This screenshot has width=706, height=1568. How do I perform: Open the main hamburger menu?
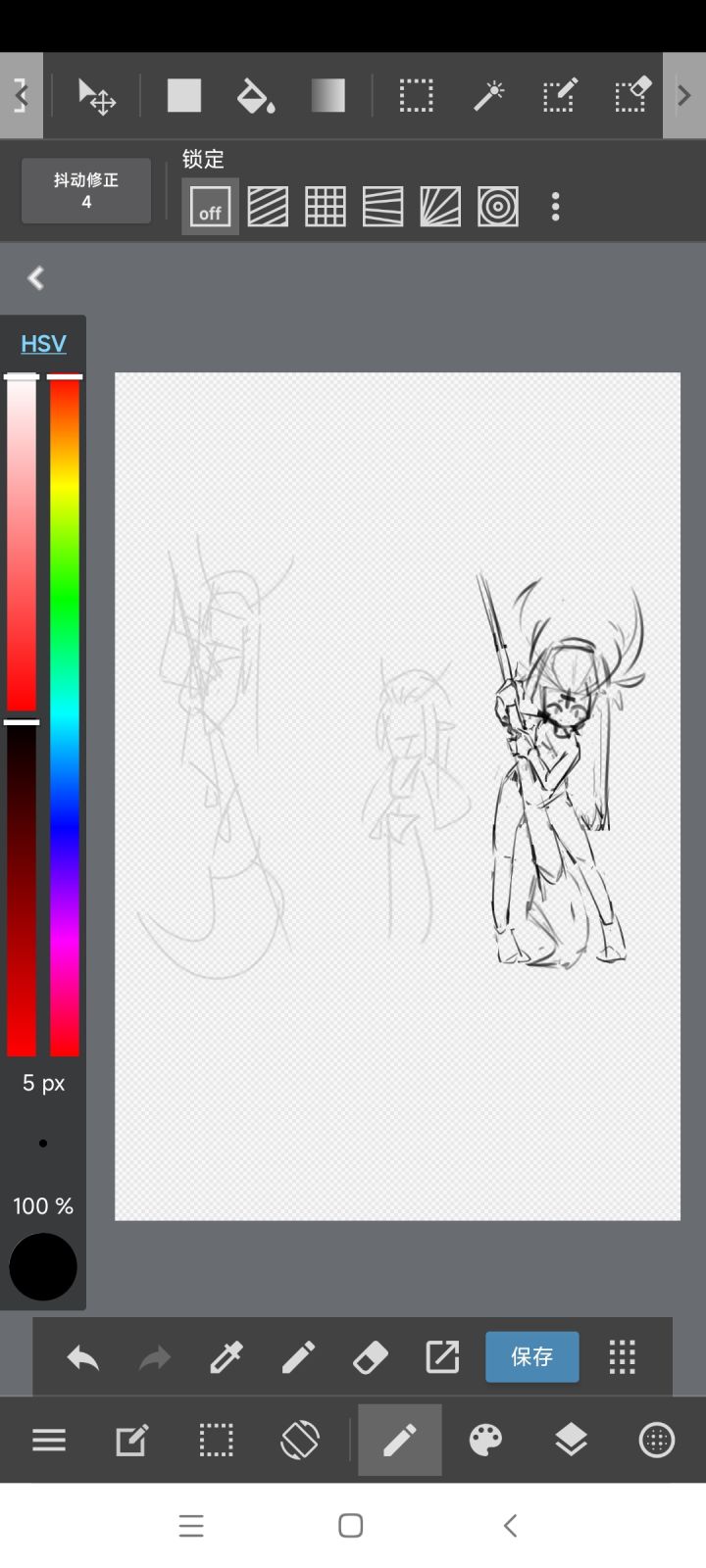coord(49,1440)
